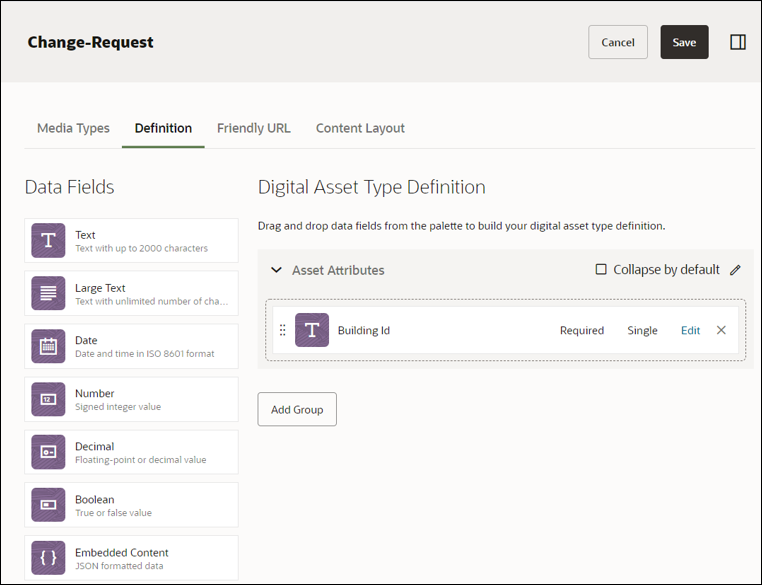This screenshot has height=585, width=762.
Task: Click the Large Text field label
Action: pyautogui.click(x=100, y=288)
